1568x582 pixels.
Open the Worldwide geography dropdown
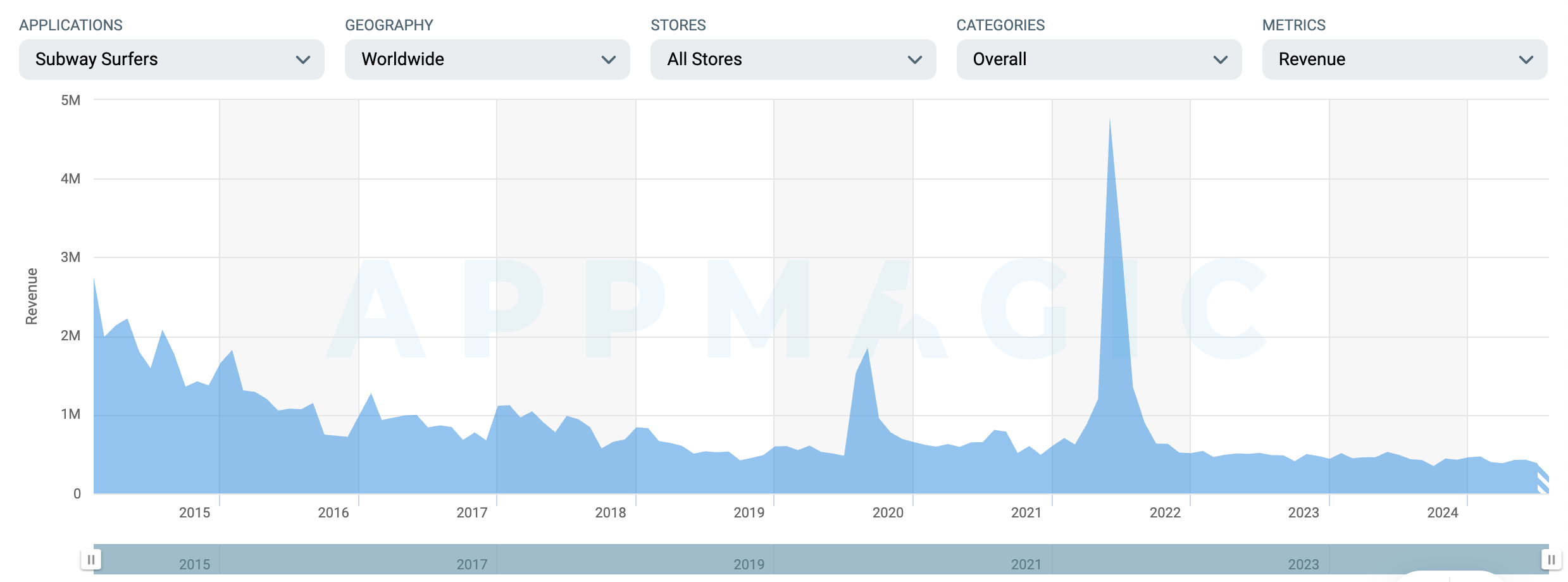pyautogui.click(x=486, y=59)
